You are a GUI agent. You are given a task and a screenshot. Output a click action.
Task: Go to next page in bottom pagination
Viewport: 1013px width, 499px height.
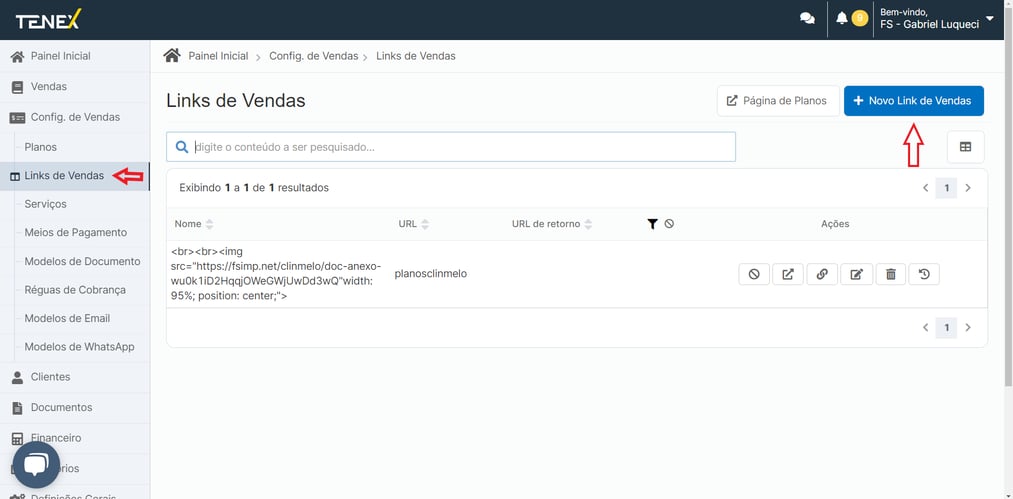click(x=968, y=328)
